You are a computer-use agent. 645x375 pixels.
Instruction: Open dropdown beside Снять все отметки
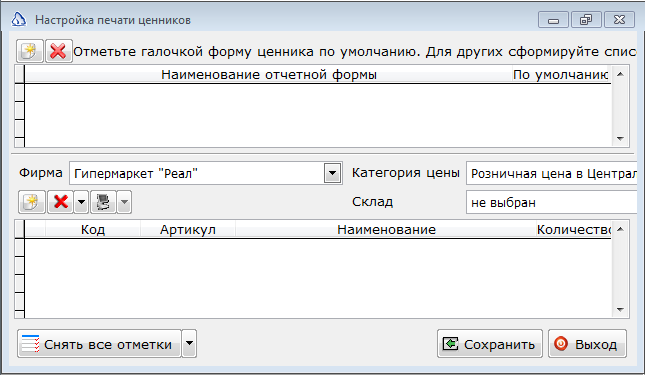tap(189, 344)
